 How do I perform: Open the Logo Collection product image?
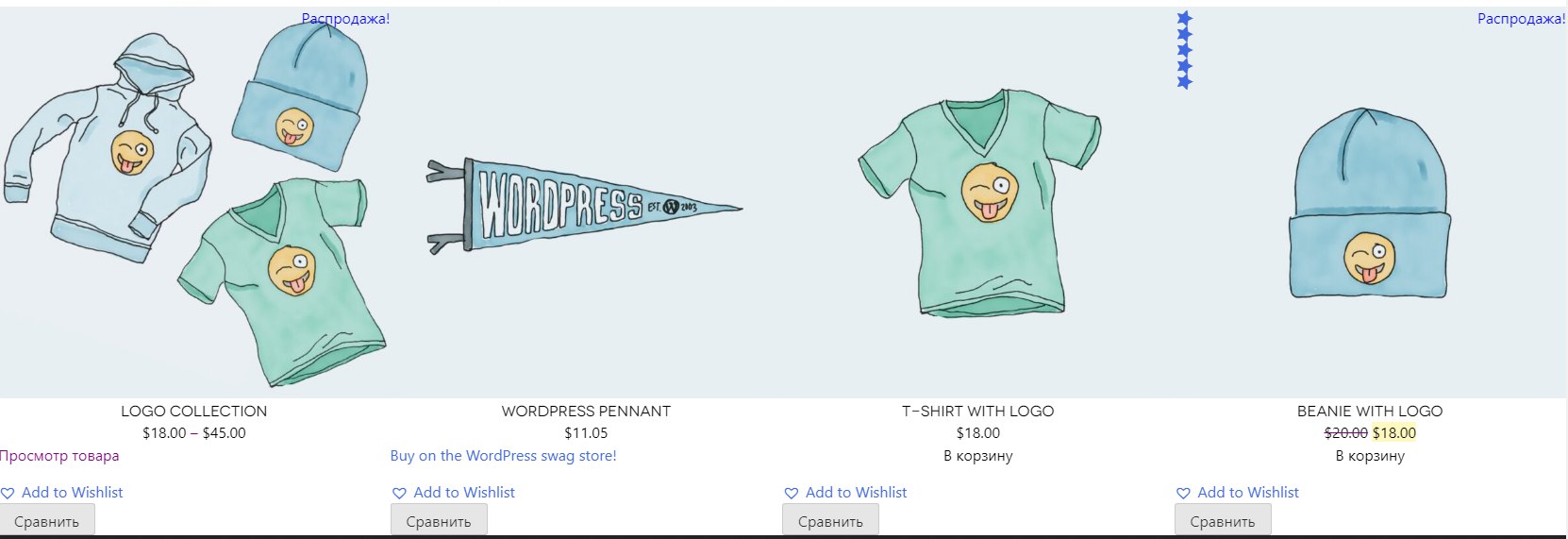195,202
